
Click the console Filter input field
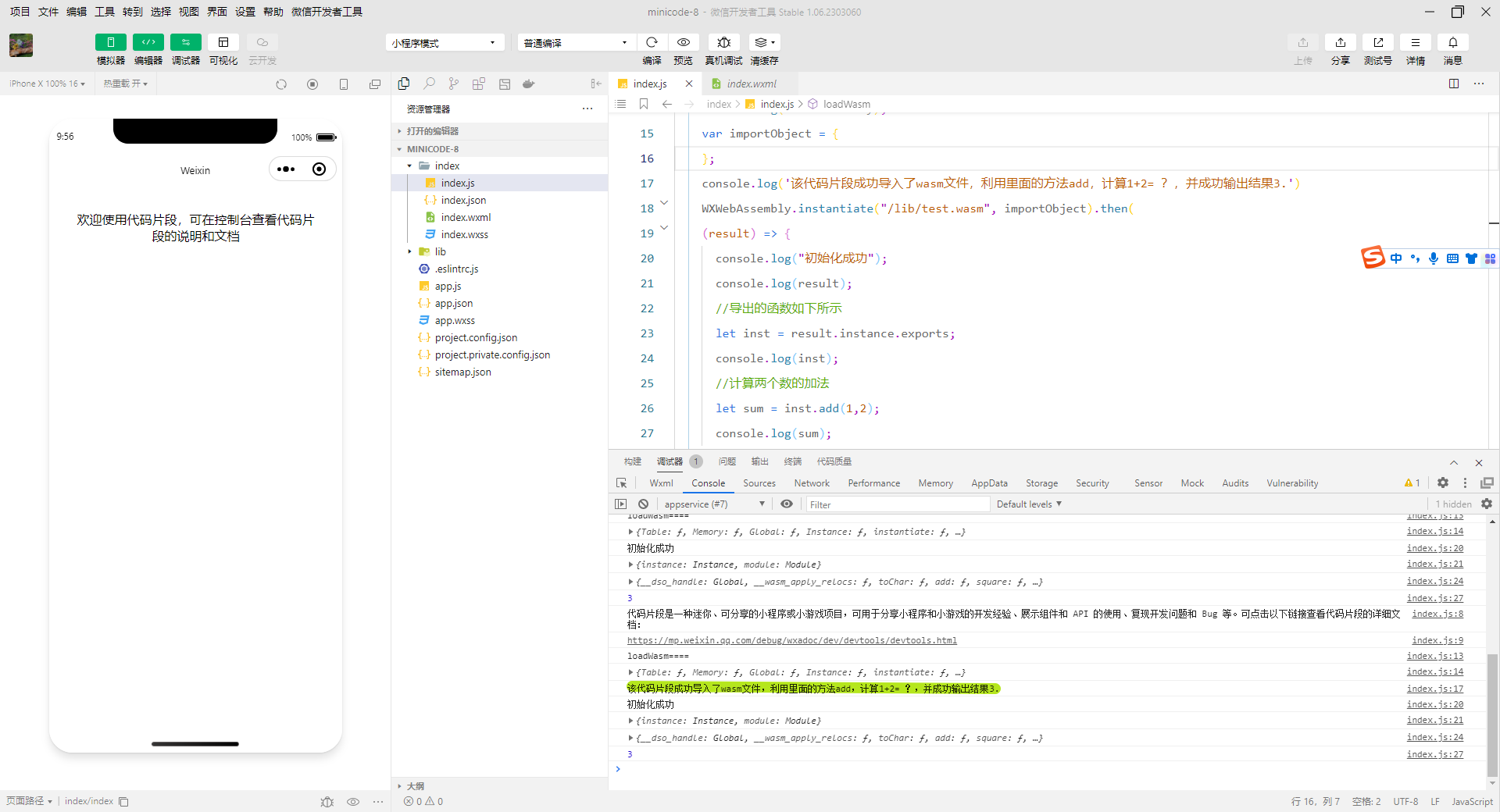pyautogui.click(x=898, y=504)
